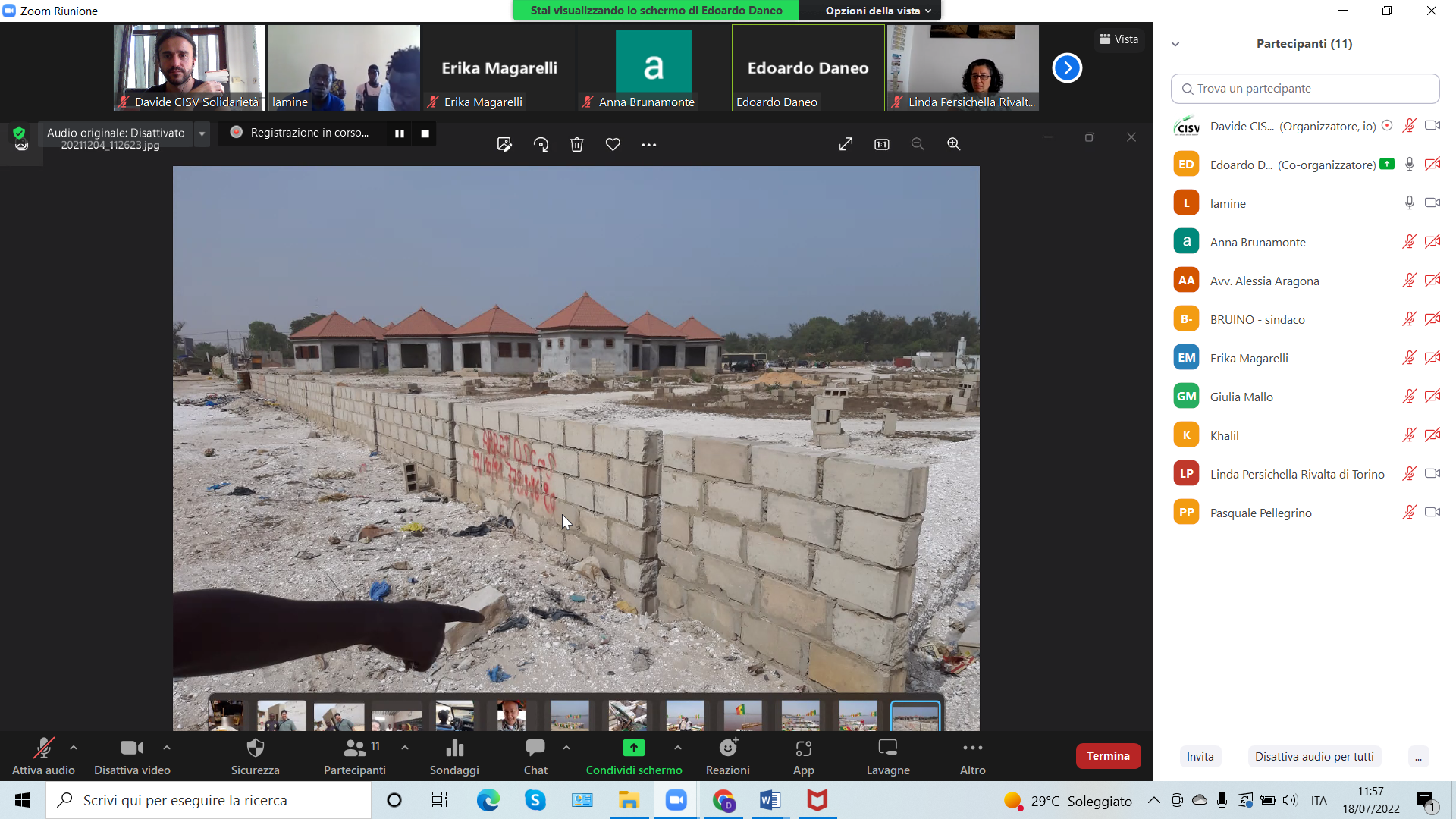Select participant Khalil in the list

(1305, 435)
